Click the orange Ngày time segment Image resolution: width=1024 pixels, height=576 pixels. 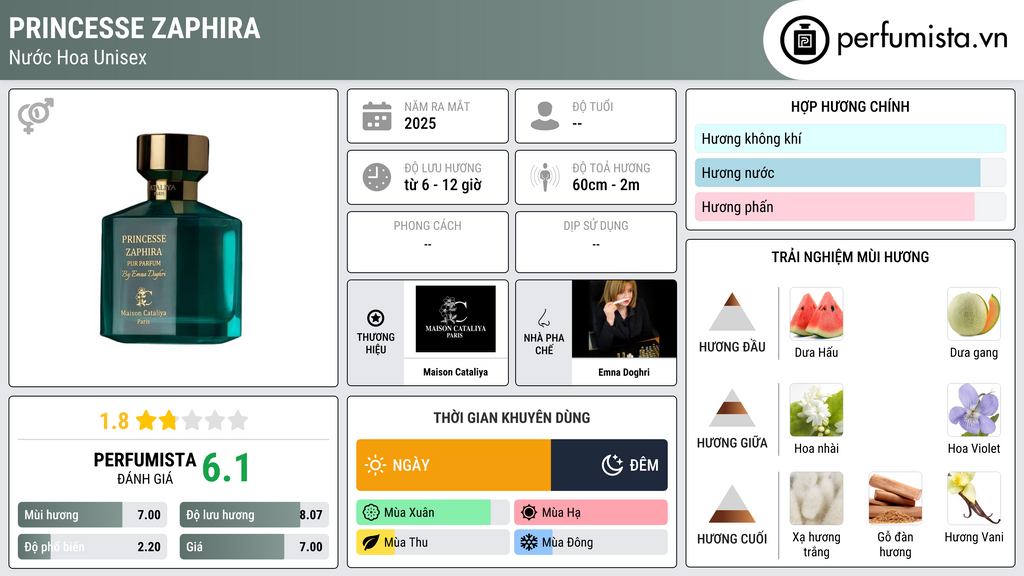pos(453,465)
